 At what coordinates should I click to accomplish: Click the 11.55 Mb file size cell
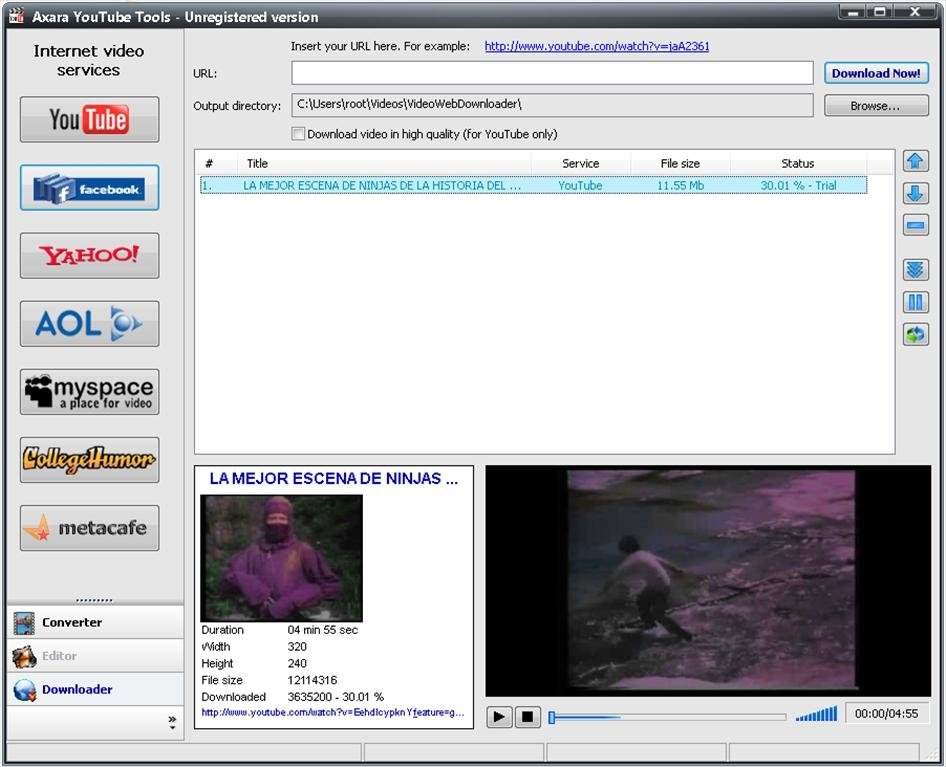[680, 185]
